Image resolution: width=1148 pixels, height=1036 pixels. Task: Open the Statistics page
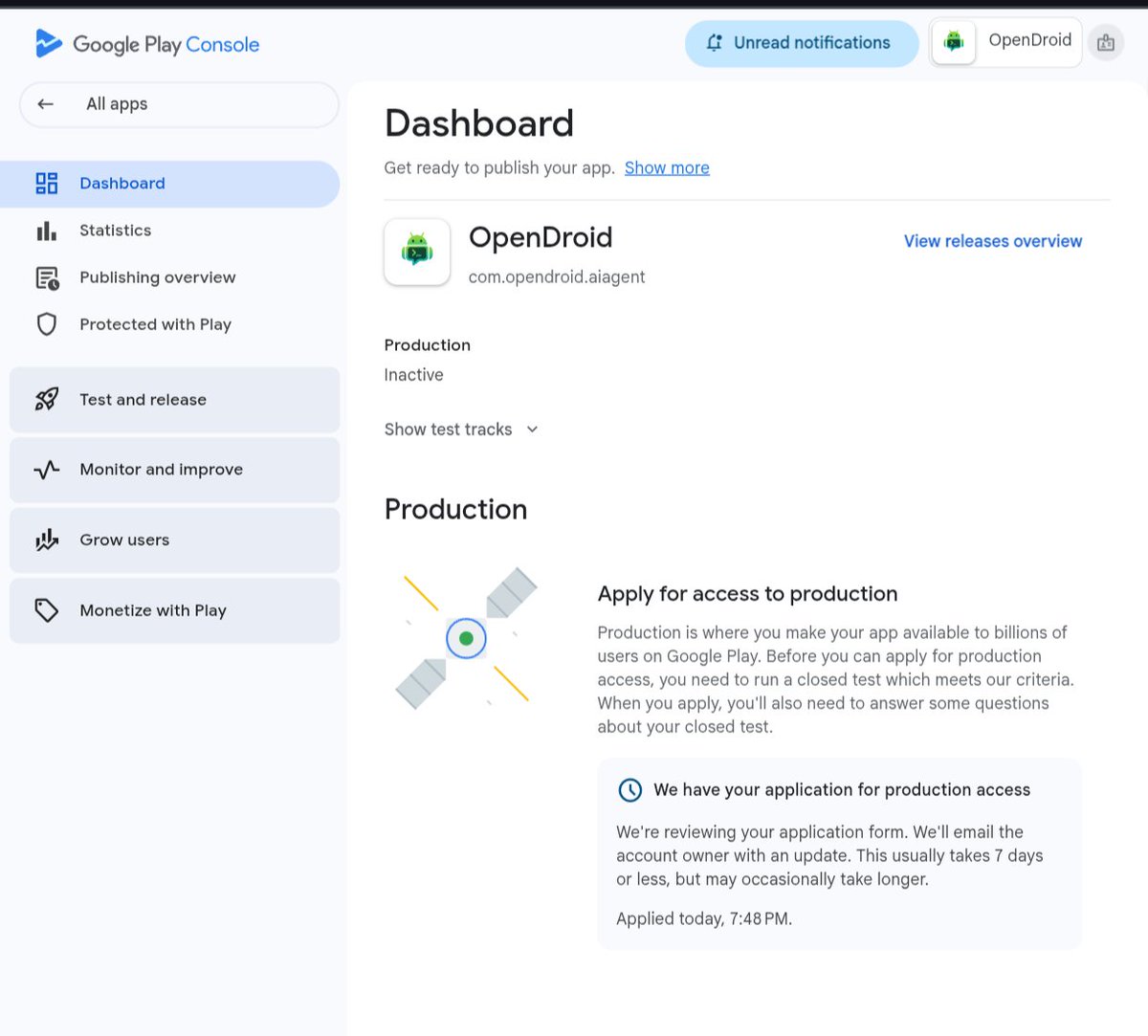(x=170, y=231)
